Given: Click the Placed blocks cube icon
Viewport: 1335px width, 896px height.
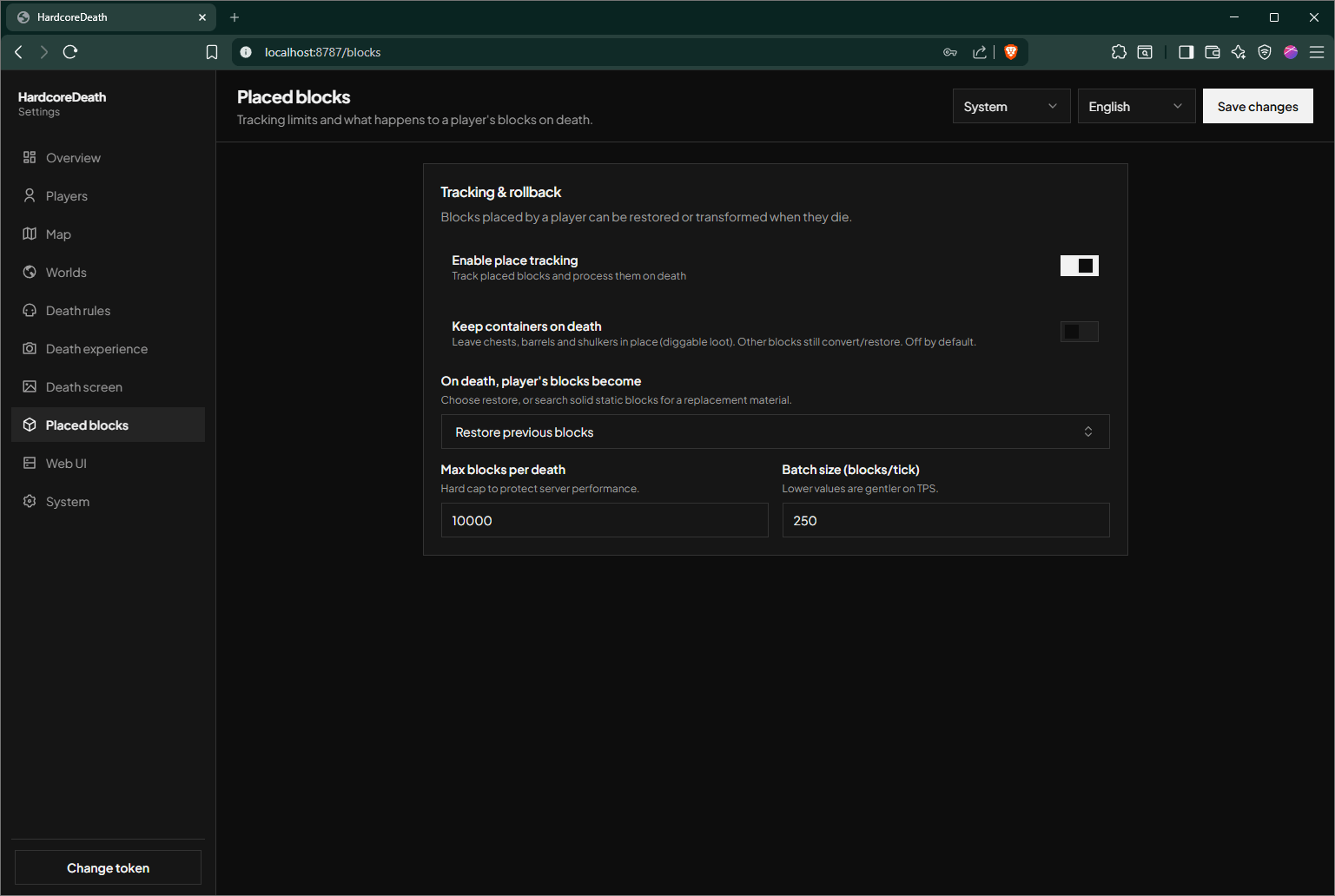Looking at the screenshot, I should click(30, 425).
